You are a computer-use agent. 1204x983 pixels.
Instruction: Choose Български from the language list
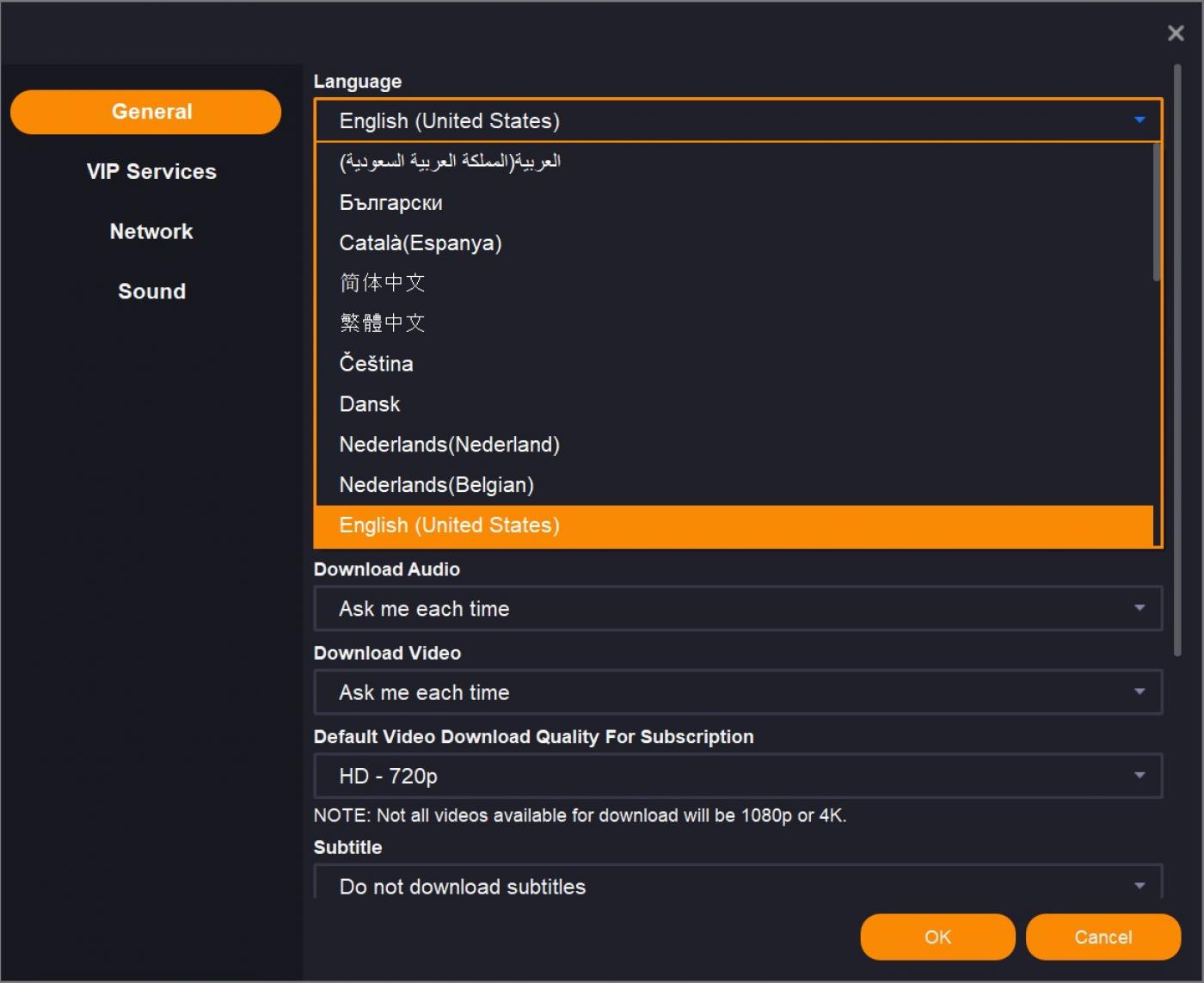(x=391, y=203)
